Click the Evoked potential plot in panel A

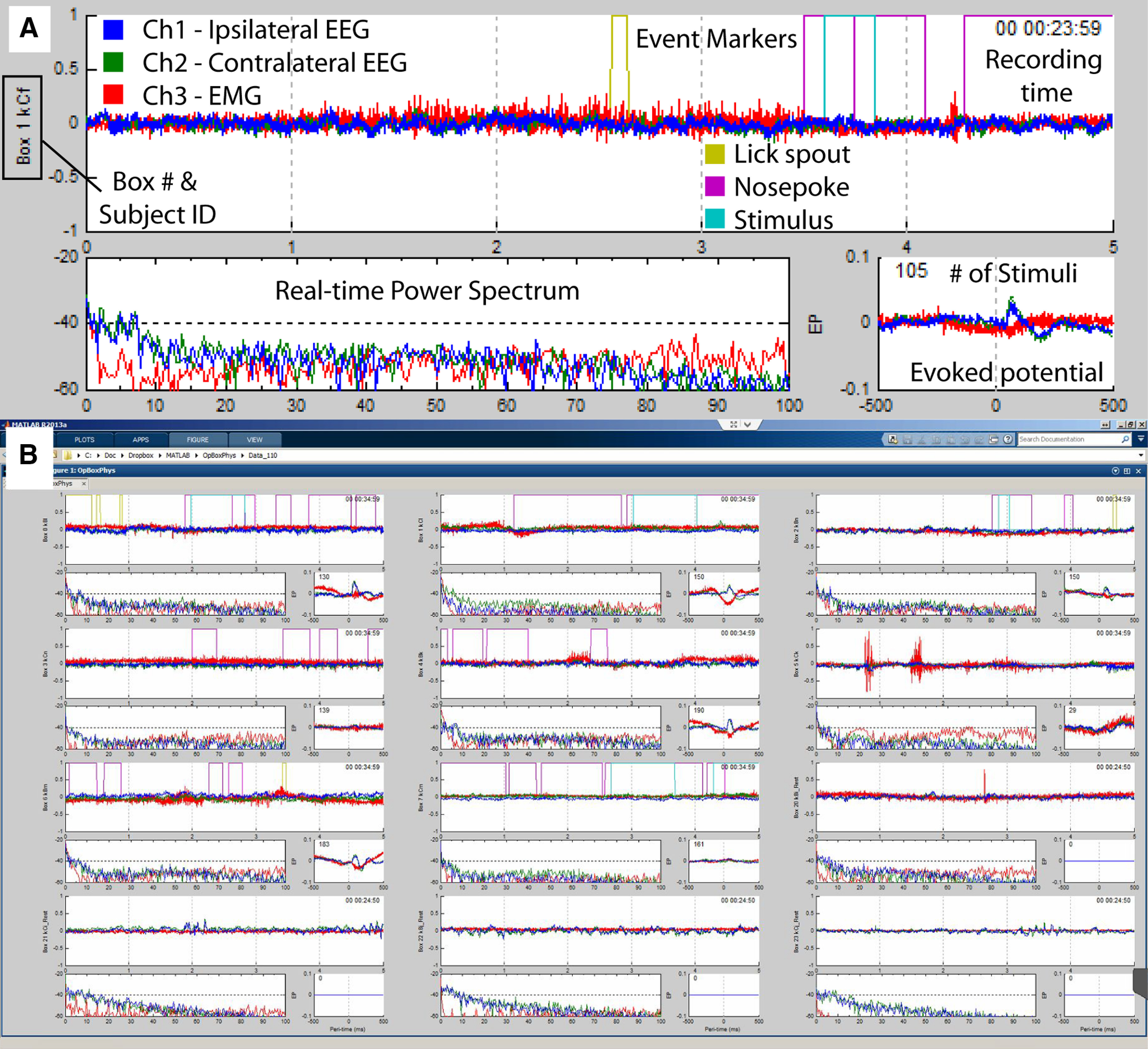pos(996,324)
